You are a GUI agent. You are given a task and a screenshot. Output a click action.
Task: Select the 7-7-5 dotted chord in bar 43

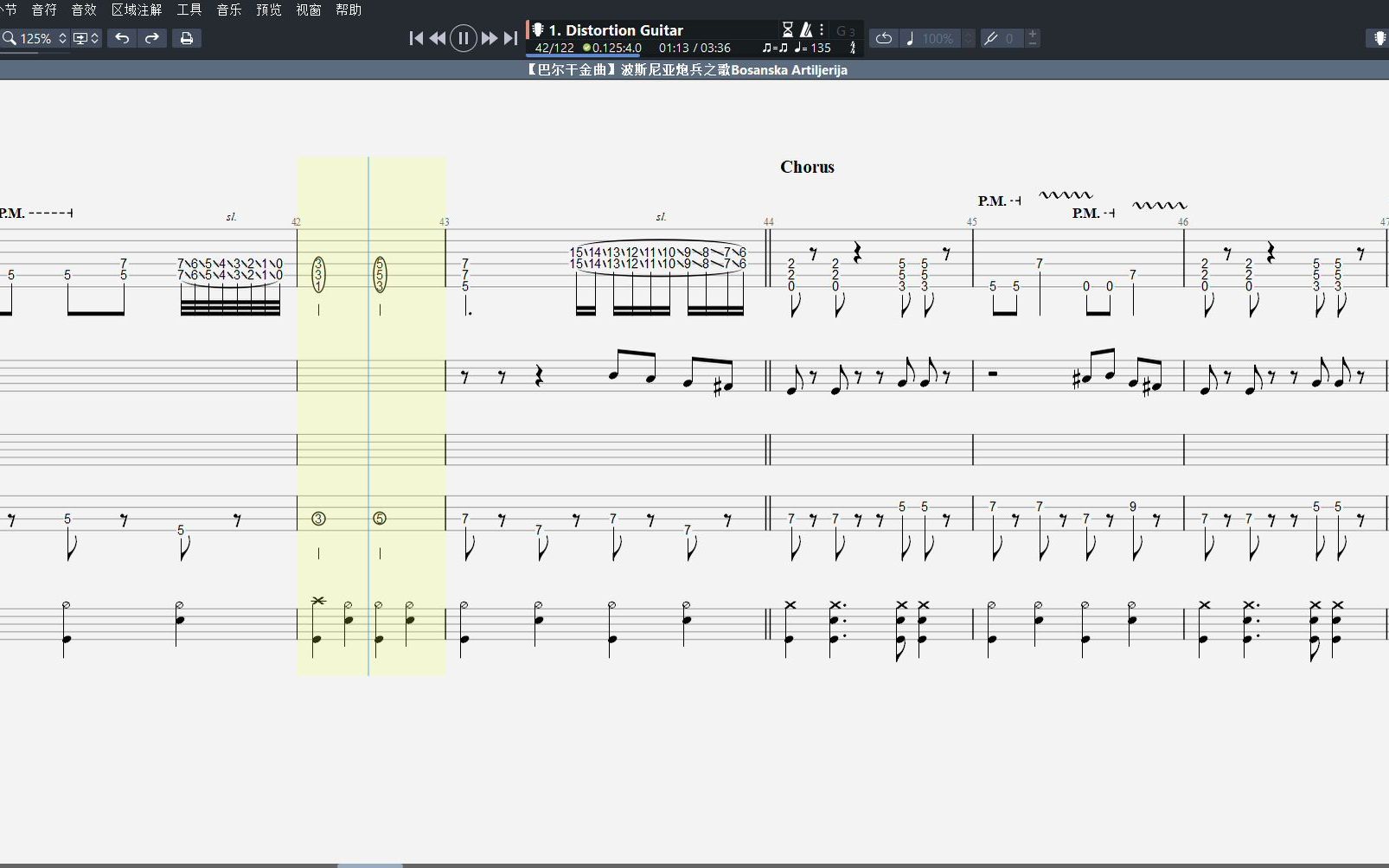(x=465, y=274)
